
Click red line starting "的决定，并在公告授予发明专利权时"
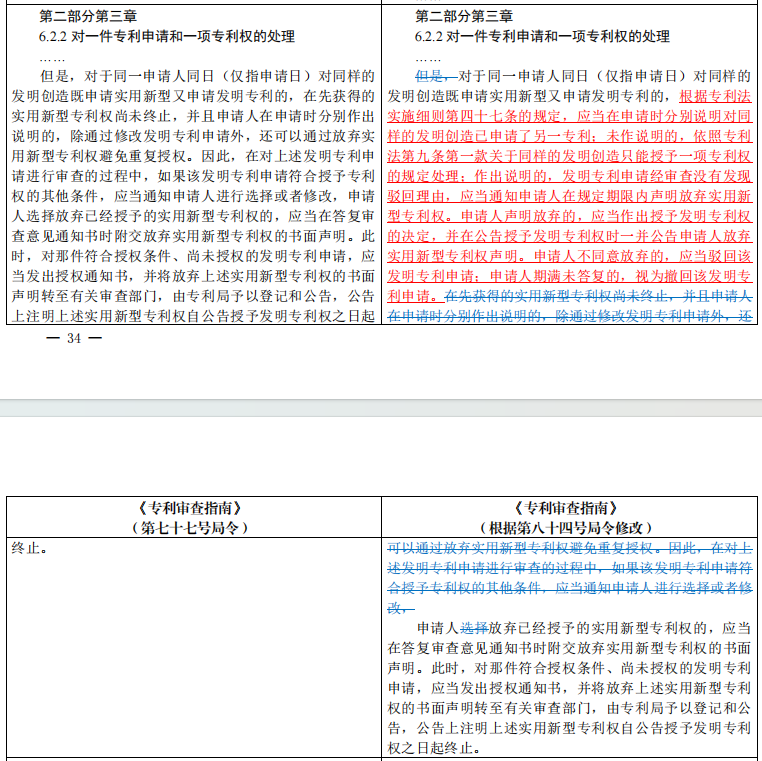click(x=570, y=236)
